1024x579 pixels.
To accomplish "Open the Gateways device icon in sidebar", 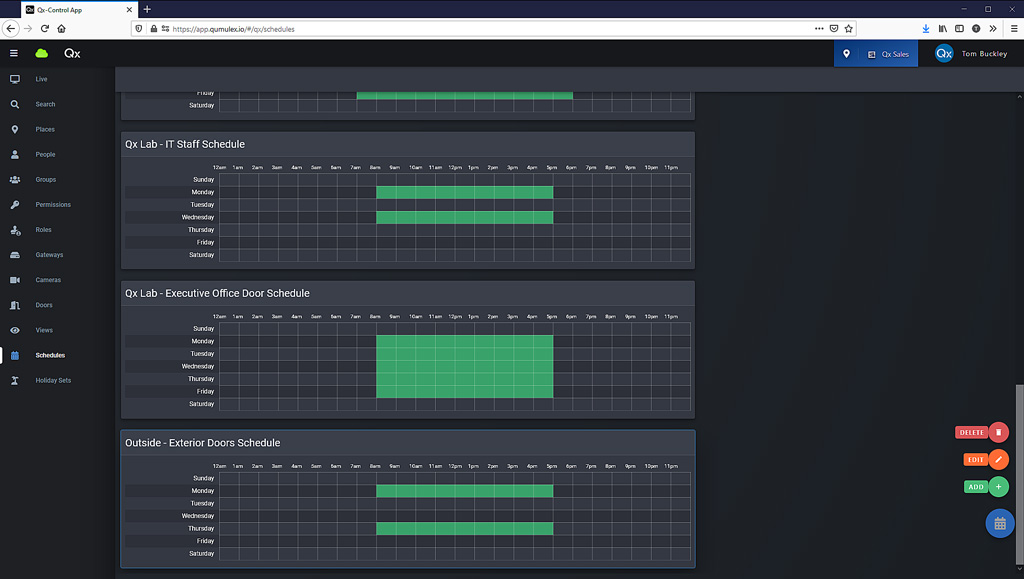I will pos(15,255).
